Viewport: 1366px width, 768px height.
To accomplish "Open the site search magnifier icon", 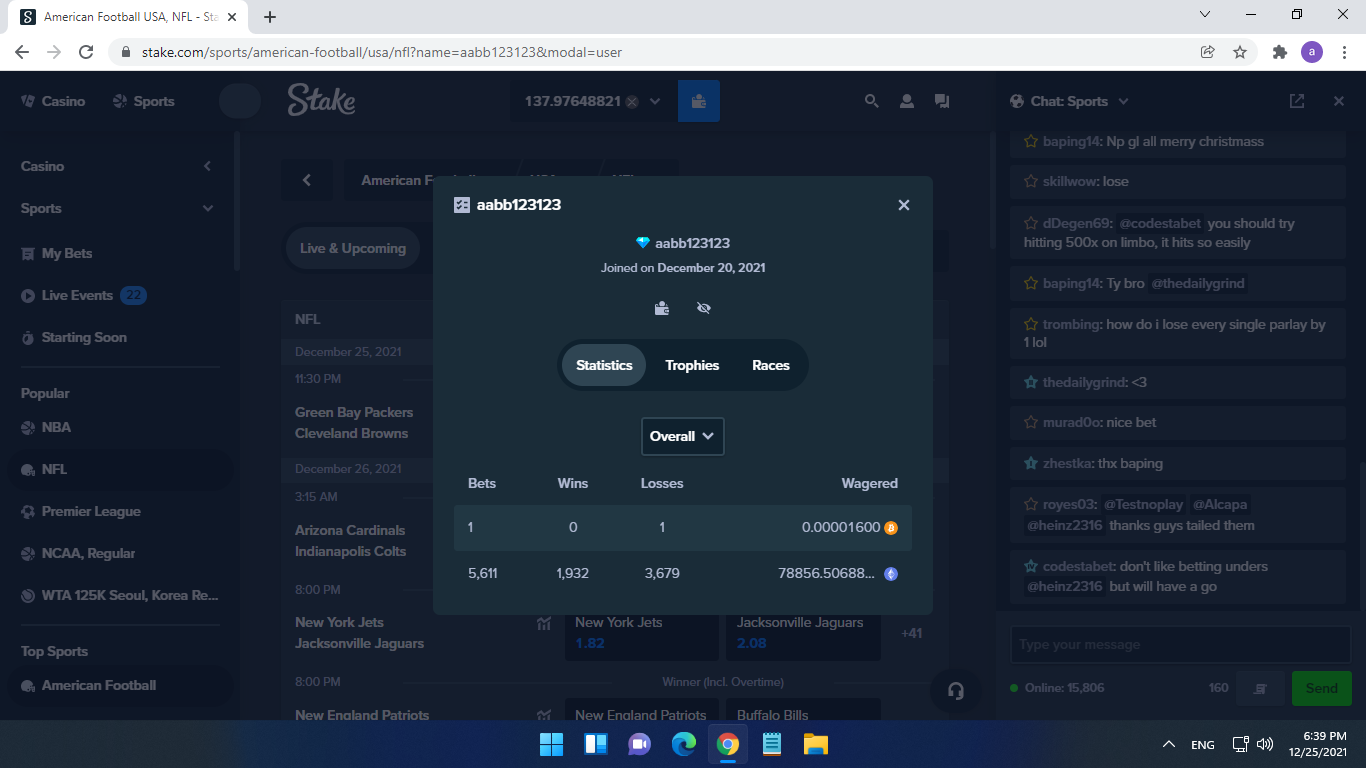I will click(x=872, y=101).
